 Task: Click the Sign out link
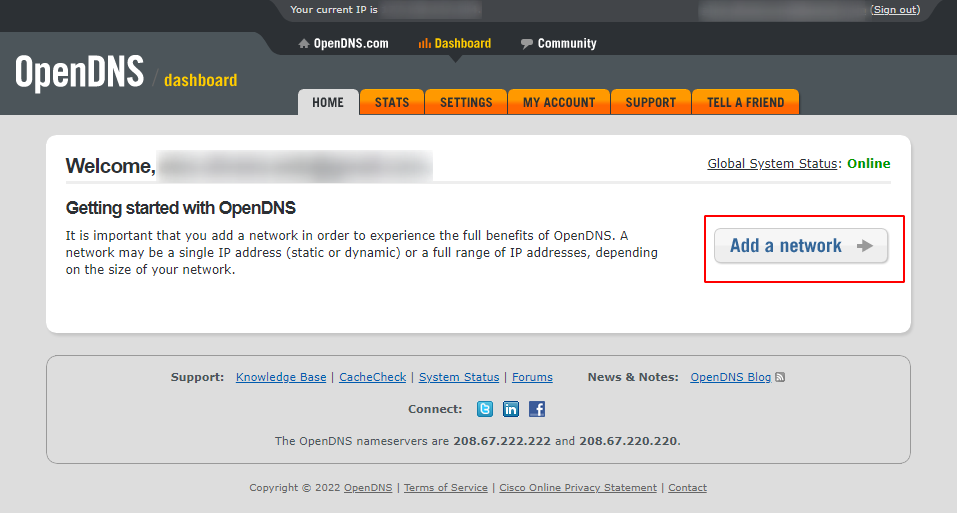[x=895, y=10]
